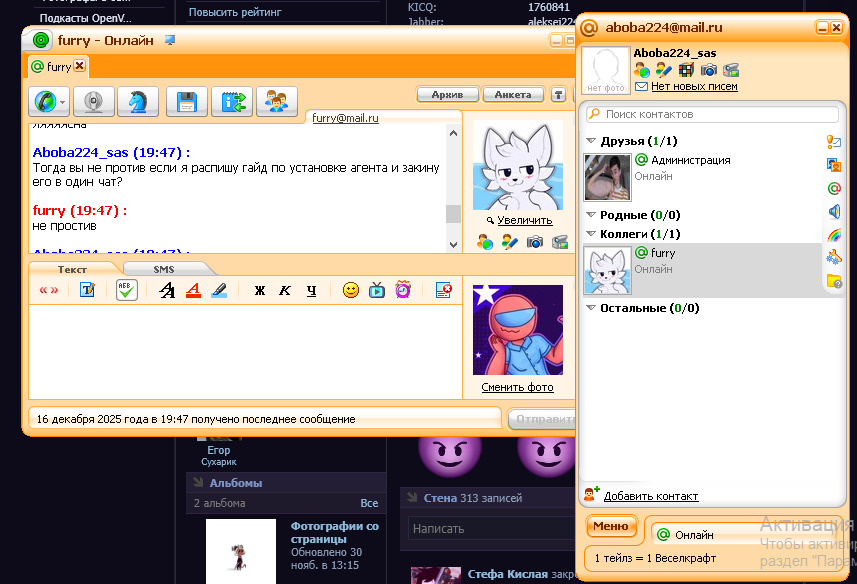Toggle the text formatting T icon
This screenshot has width=857, height=584.
87,290
